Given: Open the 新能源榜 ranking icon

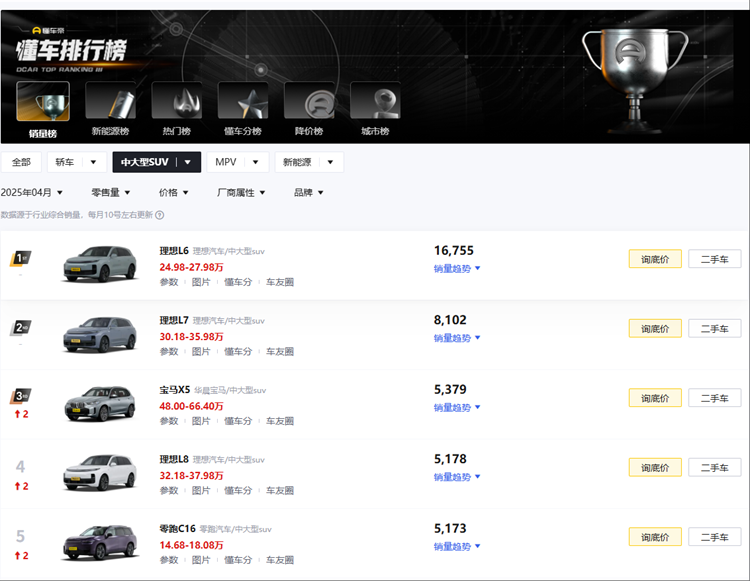Looking at the screenshot, I should (x=110, y=100).
